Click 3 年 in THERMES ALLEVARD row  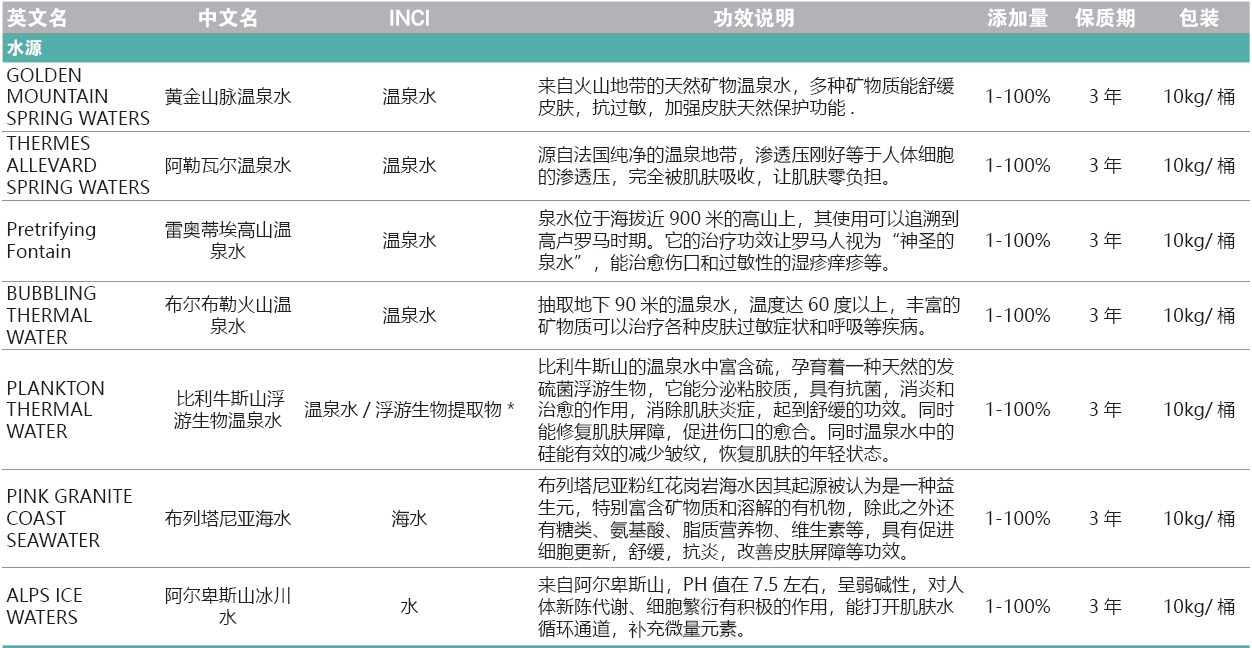1105,165
